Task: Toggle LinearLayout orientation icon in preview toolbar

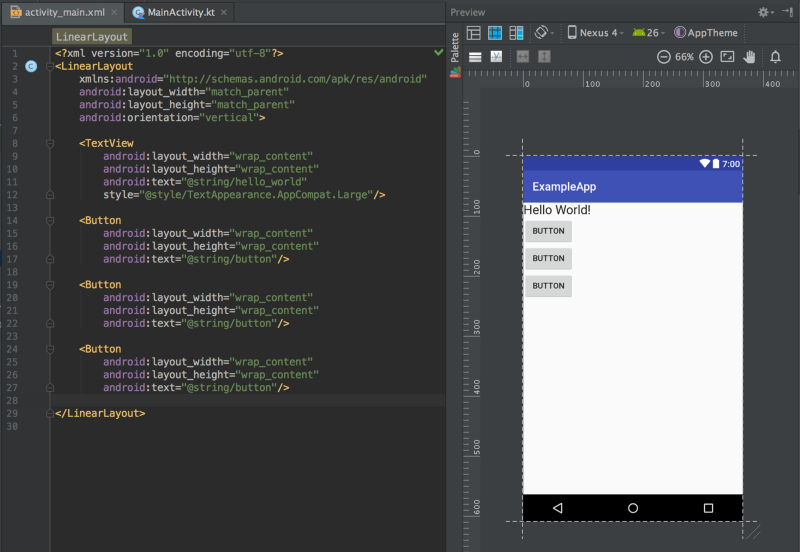Action: pyautogui.click(x=475, y=57)
